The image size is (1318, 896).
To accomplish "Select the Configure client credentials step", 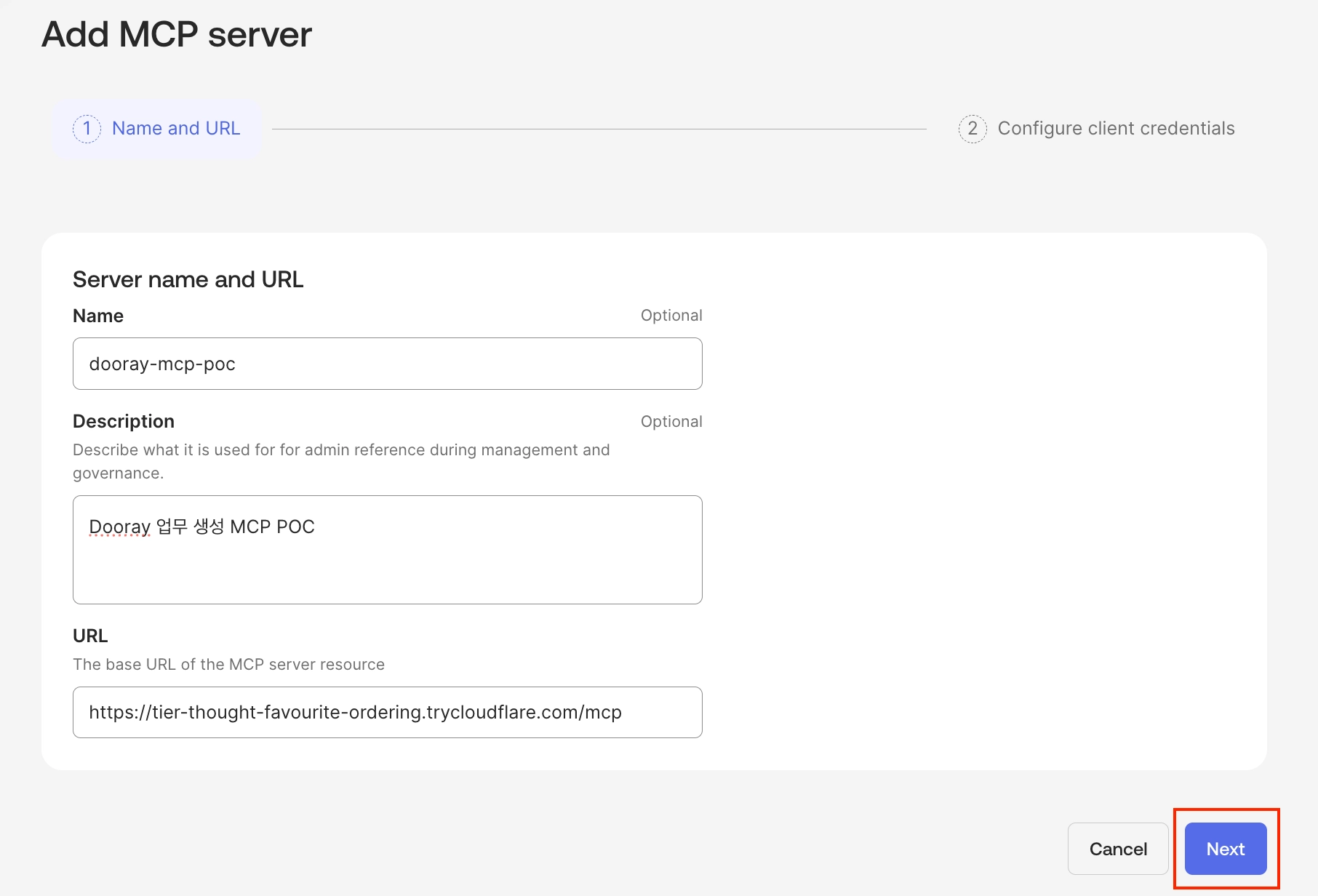I will pos(1097,129).
